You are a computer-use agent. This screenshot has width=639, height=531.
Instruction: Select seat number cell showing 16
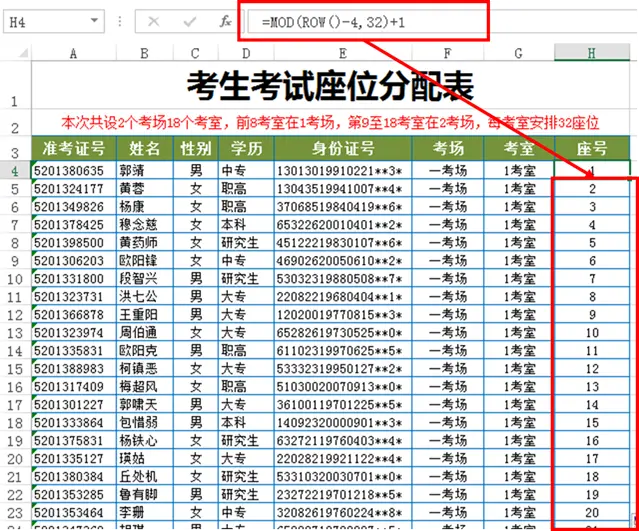click(x=592, y=441)
